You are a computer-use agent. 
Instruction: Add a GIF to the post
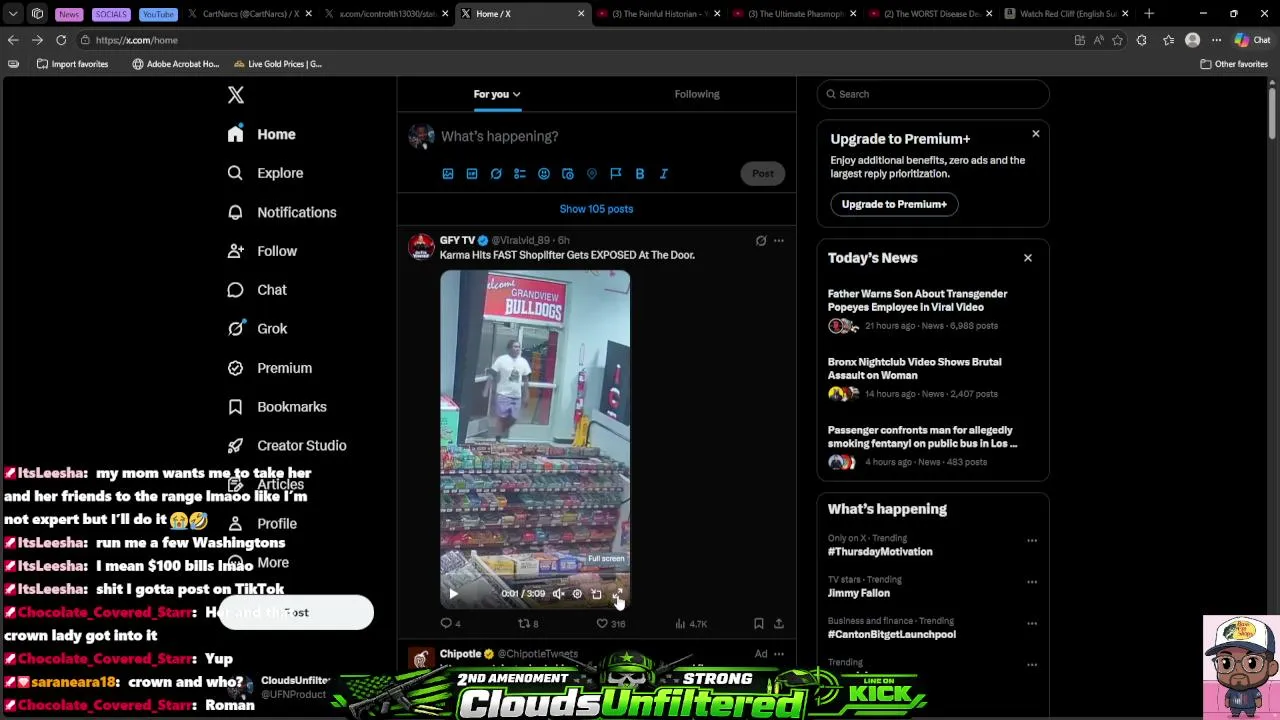pyautogui.click(x=472, y=174)
